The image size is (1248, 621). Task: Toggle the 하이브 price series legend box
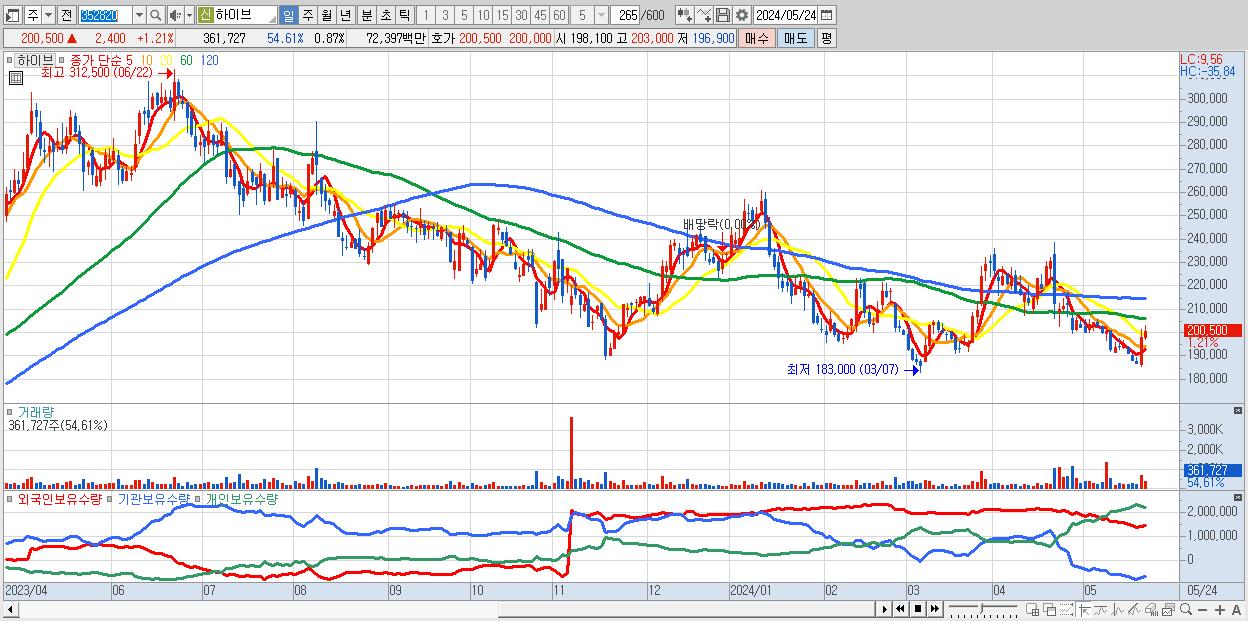[11, 60]
